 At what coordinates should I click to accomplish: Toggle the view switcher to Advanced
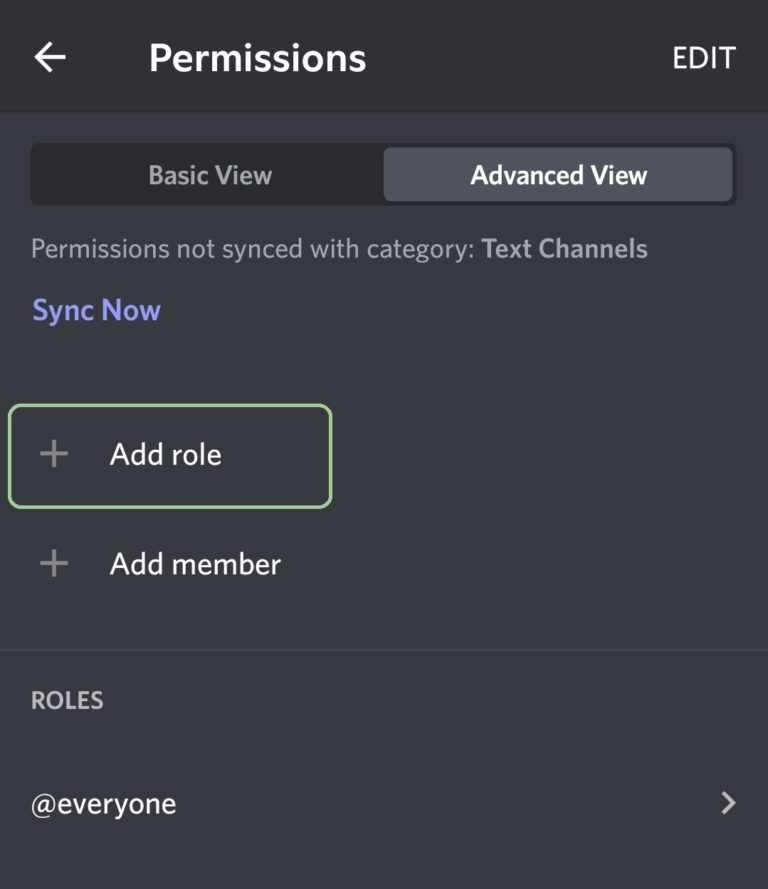click(x=558, y=175)
